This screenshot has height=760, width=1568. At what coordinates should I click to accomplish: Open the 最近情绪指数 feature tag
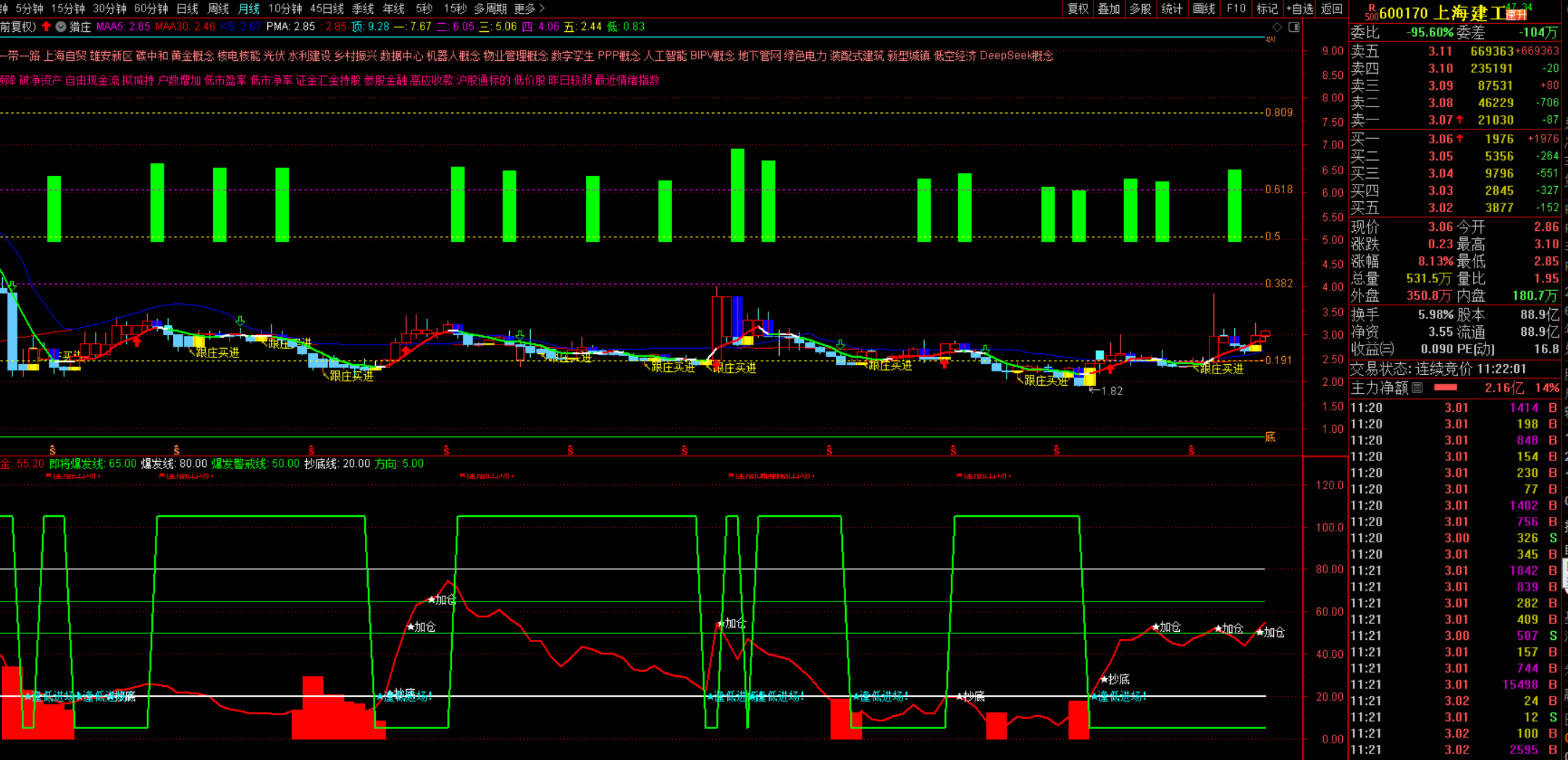click(627, 80)
